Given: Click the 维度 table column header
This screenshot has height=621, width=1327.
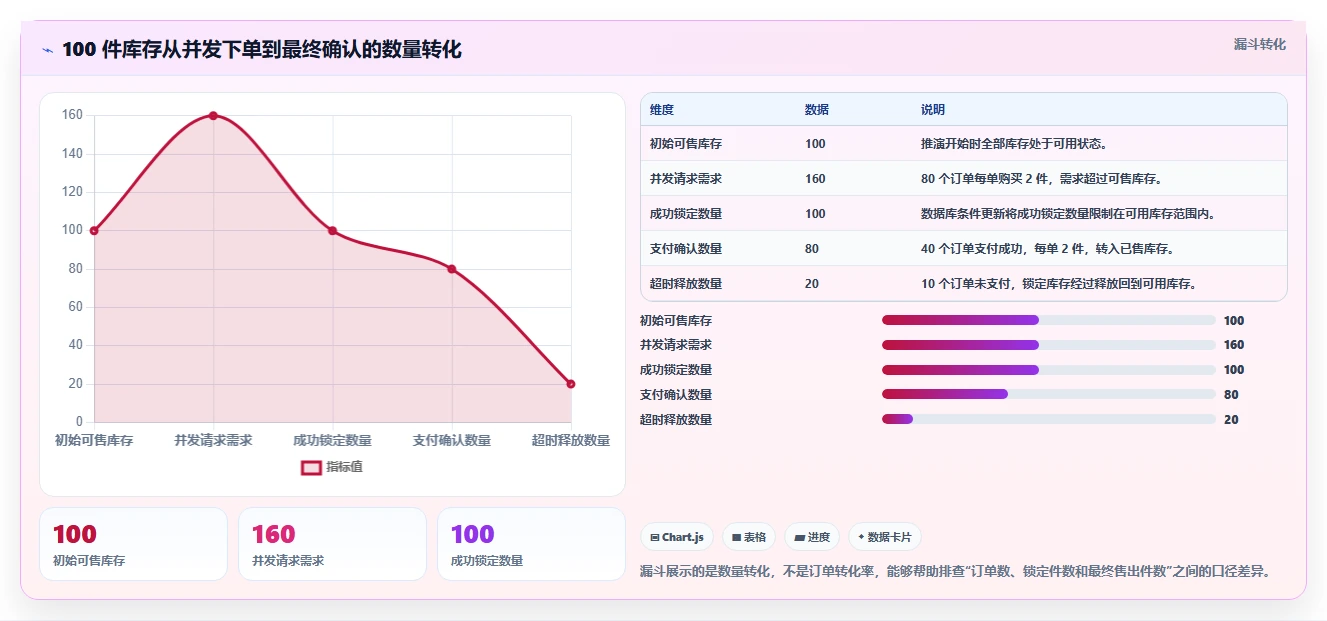Looking at the screenshot, I should pos(662,110).
